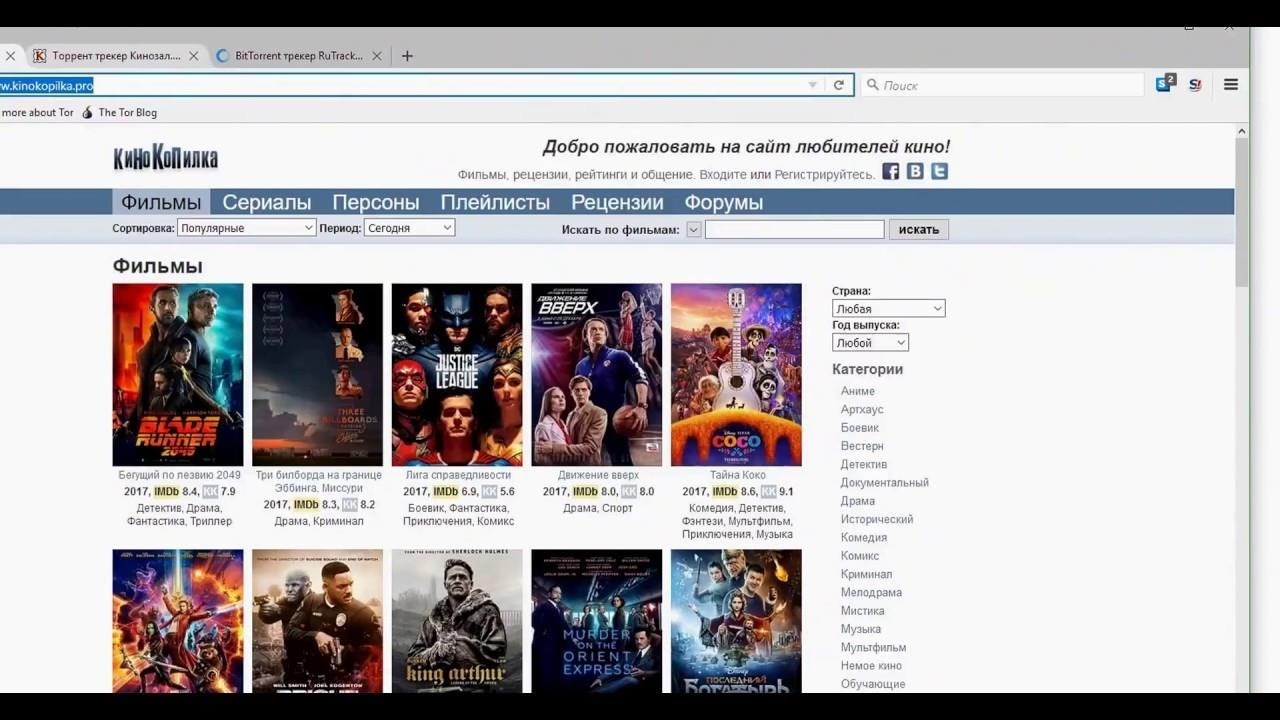The width and height of the screenshot is (1280, 720).
Task: Open King Arthur movie poster
Action: (x=457, y=621)
